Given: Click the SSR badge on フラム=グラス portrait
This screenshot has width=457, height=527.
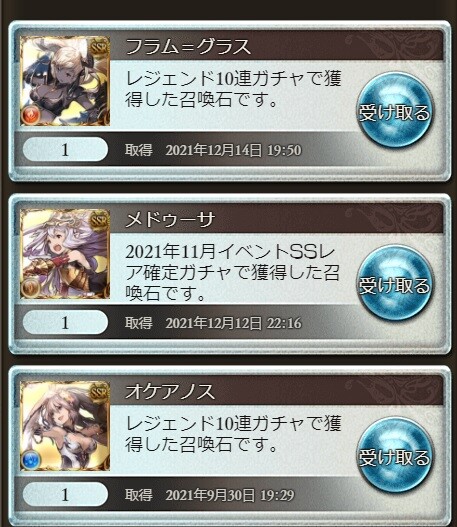Looking at the screenshot, I should (99, 47).
